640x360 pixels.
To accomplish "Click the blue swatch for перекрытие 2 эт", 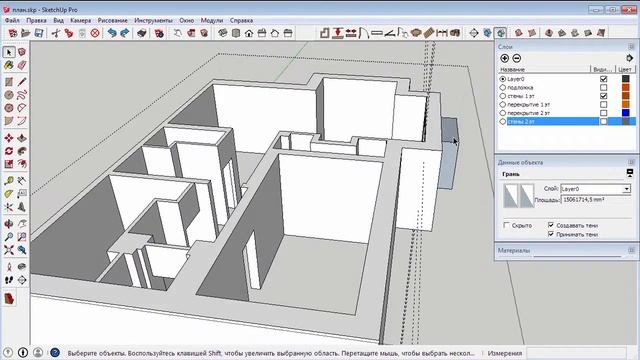I will click(625, 113).
